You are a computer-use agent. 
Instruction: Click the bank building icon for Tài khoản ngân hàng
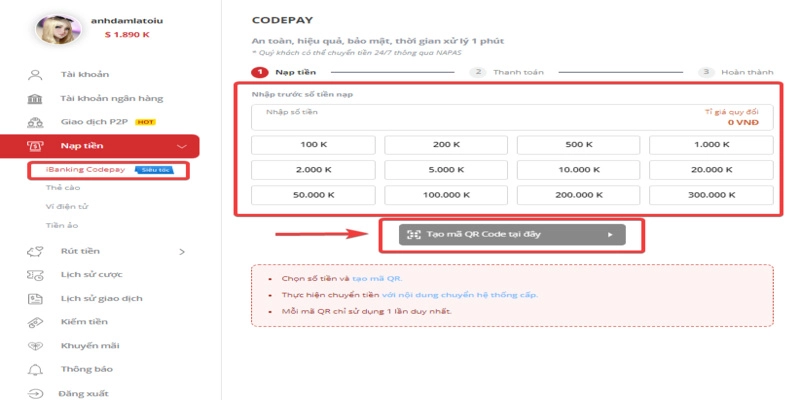pyautogui.click(x=35, y=98)
